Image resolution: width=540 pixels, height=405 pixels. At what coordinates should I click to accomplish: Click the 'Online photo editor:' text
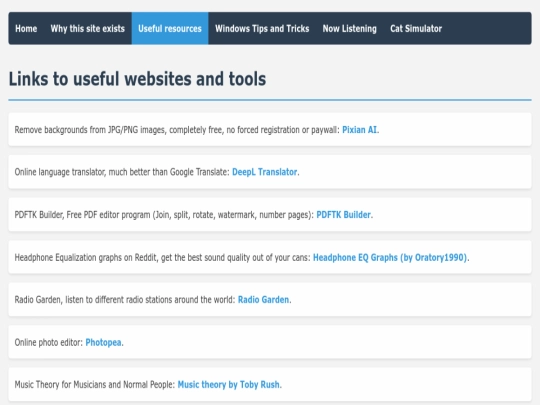point(49,342)
